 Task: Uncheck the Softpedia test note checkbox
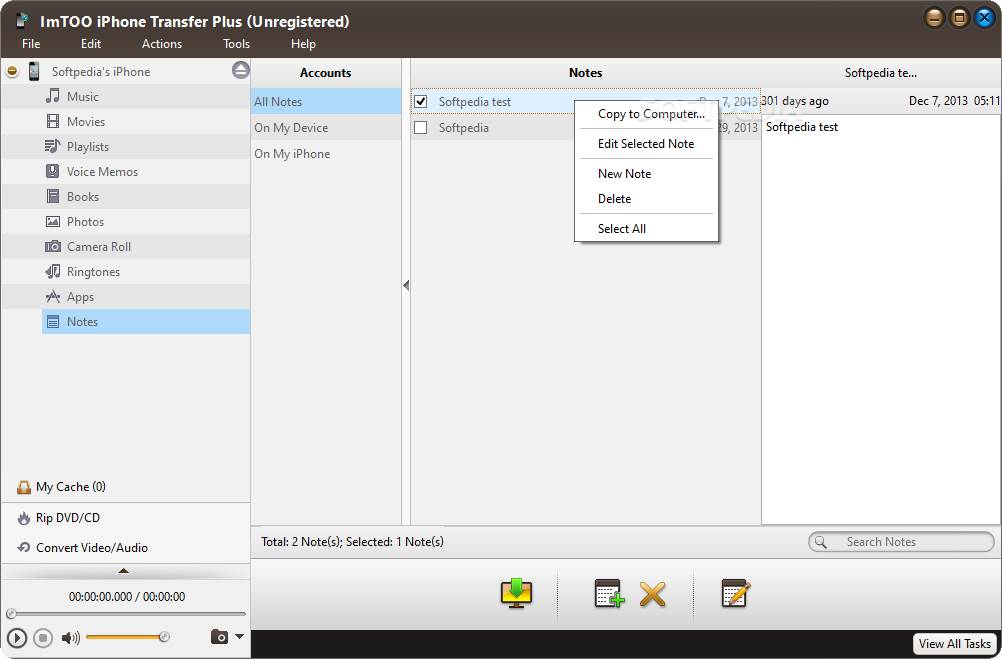(420, 101)
